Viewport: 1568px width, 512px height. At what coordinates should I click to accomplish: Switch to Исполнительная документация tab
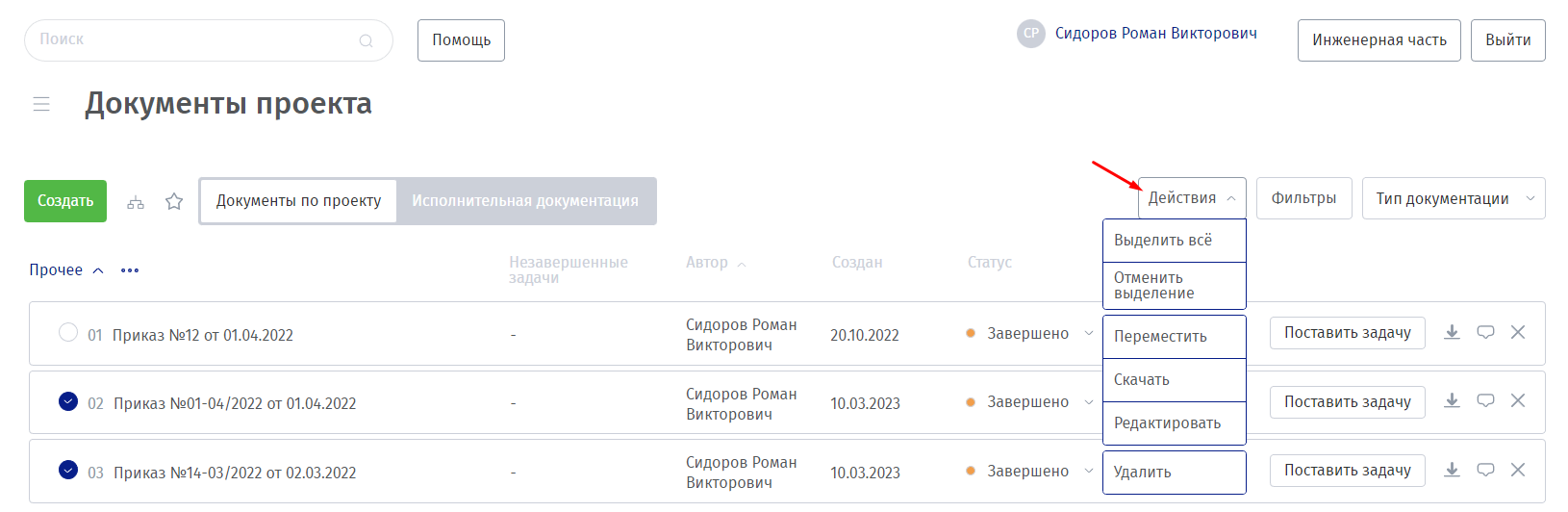coord(525,201)
